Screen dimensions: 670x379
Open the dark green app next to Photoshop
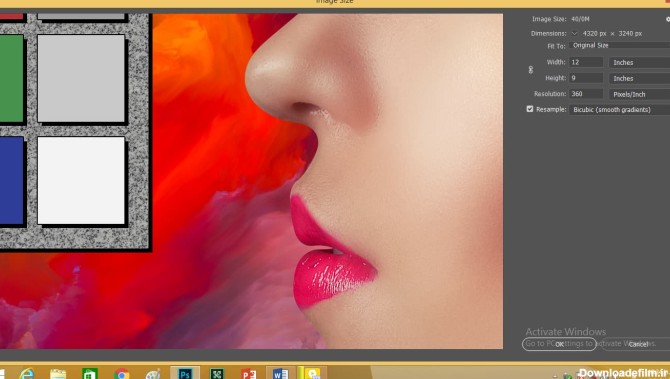pos(217,374)
